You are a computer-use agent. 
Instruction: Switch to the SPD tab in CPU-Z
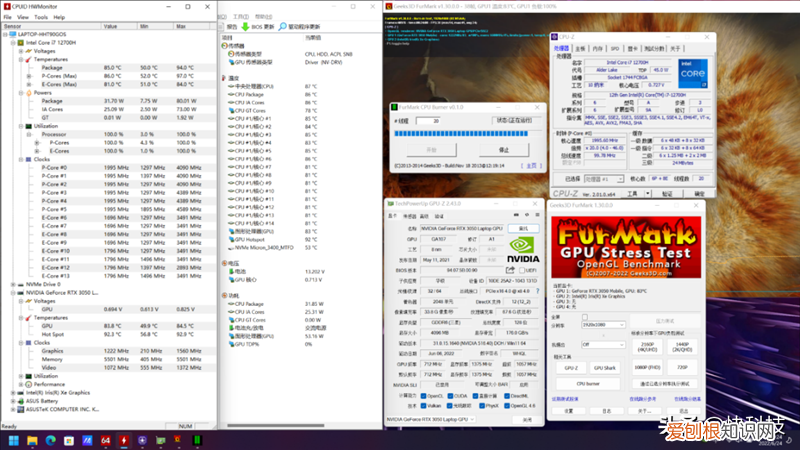point(615,48)
